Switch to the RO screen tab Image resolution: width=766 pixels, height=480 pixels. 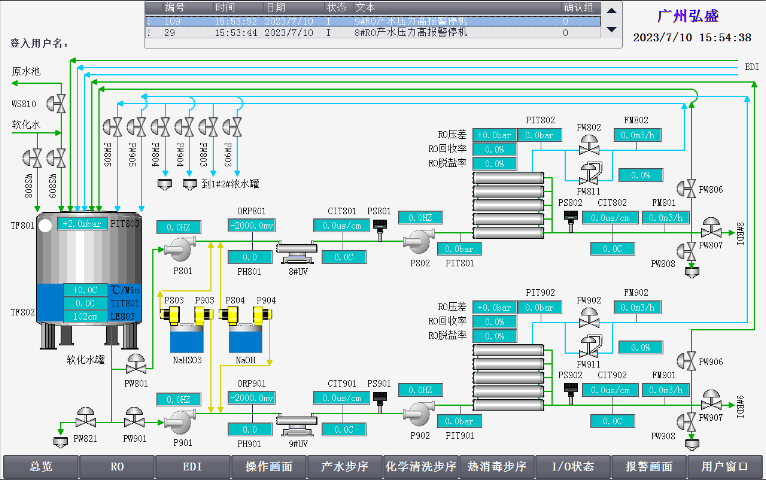(x=116, y=467)
